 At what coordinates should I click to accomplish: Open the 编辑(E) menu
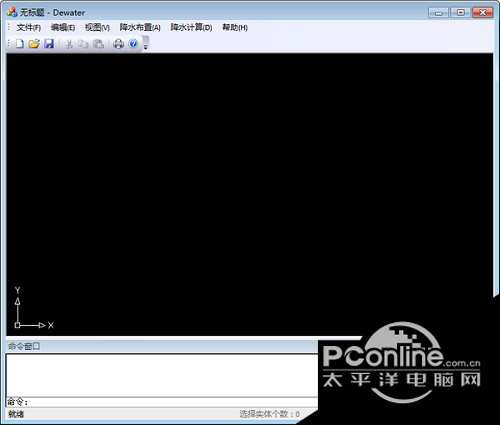coord(63,28)
